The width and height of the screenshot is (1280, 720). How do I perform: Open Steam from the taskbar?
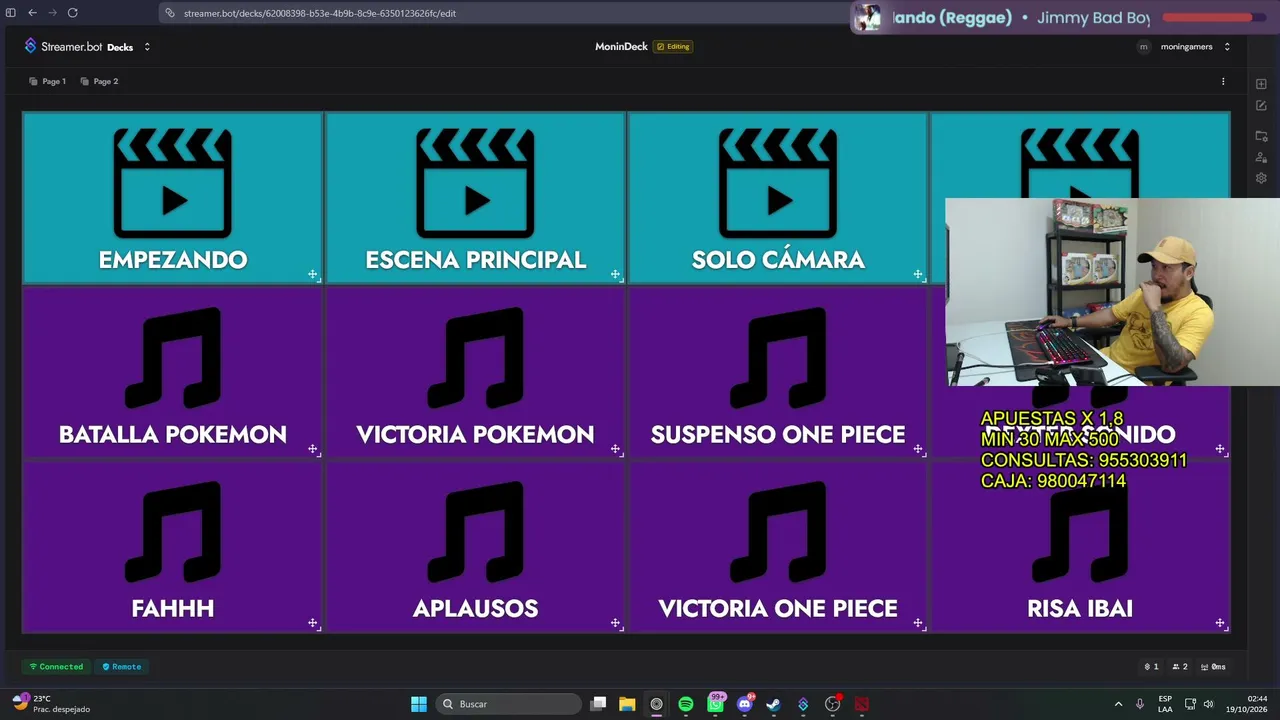[773, 704]
